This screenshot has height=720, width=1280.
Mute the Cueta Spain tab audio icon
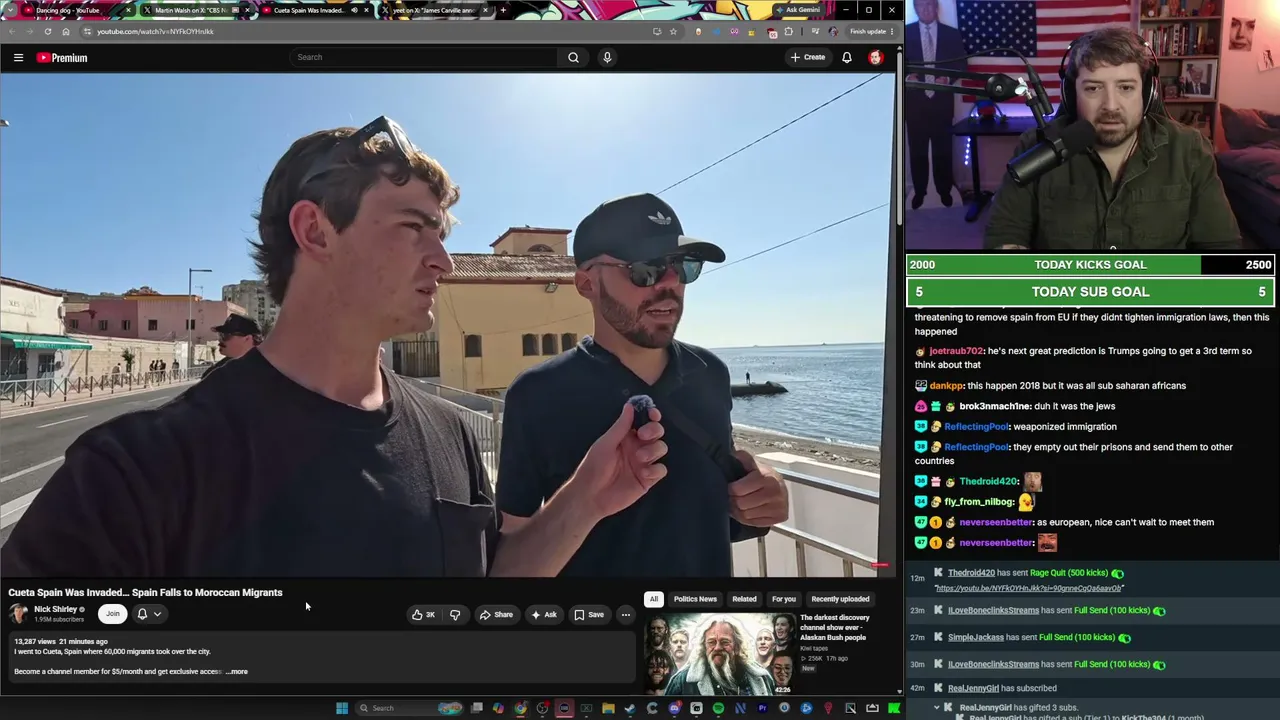[354, 10]
